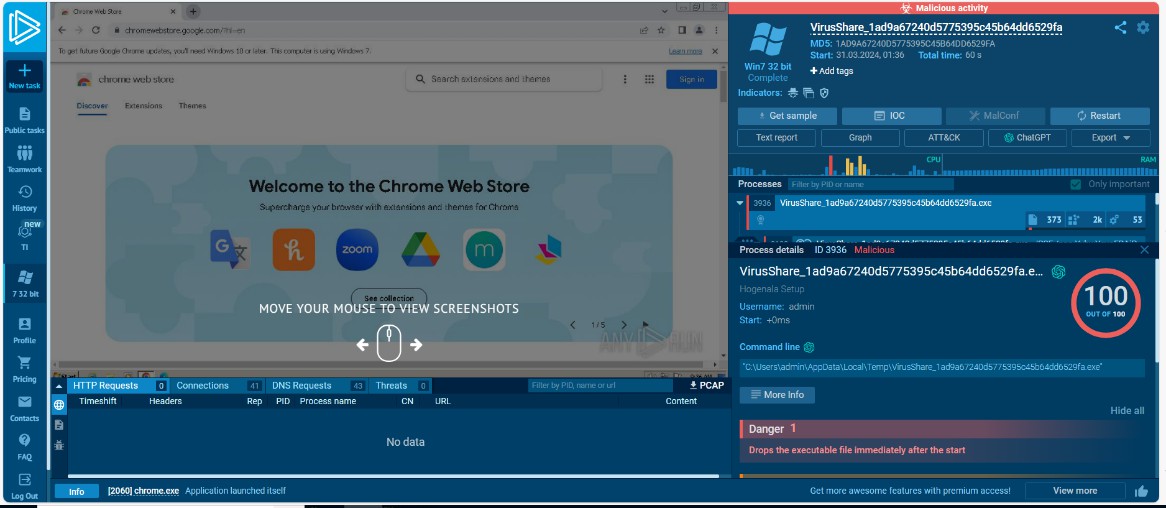
Task: Select the files document icon beside network panel
Action: [x=59, y=425]
